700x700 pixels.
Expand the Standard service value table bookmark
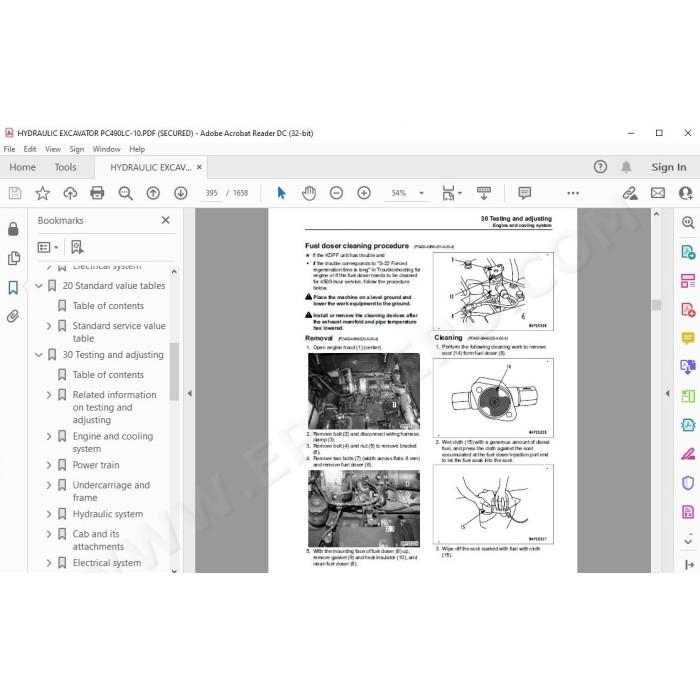click(x=49, y=326)
